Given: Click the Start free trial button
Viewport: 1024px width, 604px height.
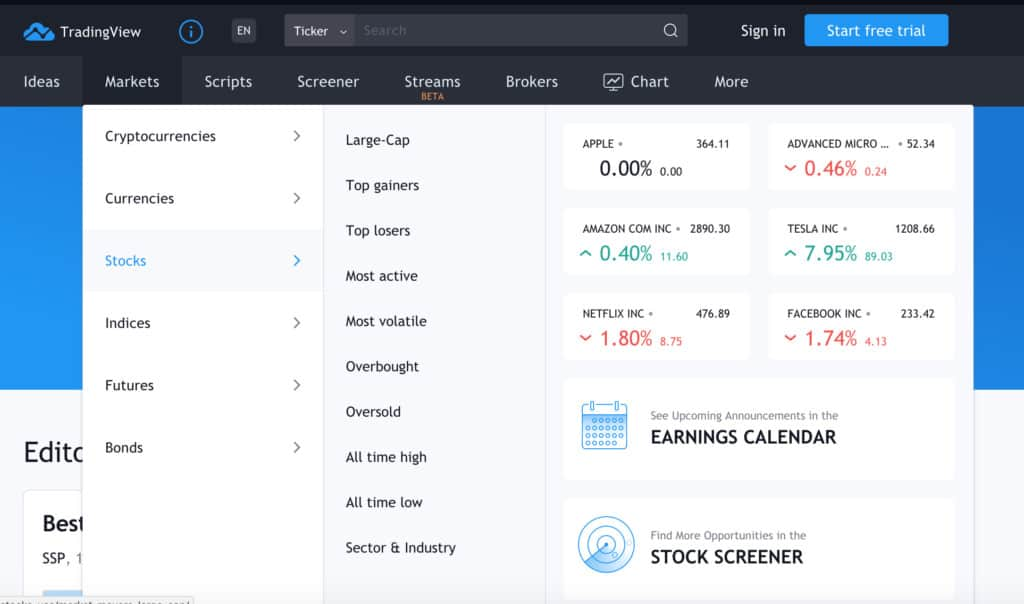Looking at the screenshot, I should click(x=876, y=30).
